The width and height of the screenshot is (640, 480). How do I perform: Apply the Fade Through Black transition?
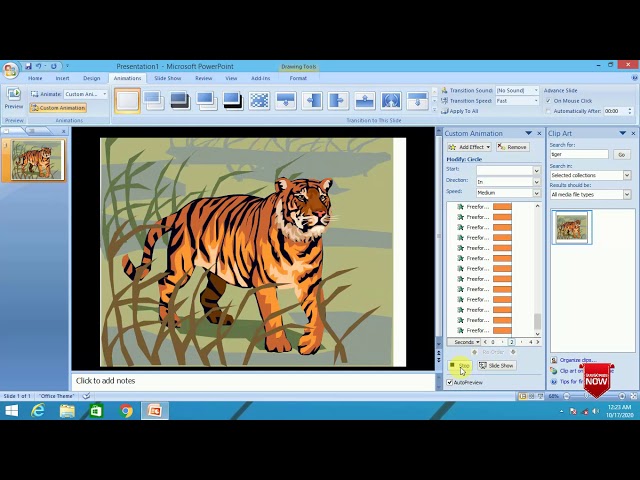point(180,100)
